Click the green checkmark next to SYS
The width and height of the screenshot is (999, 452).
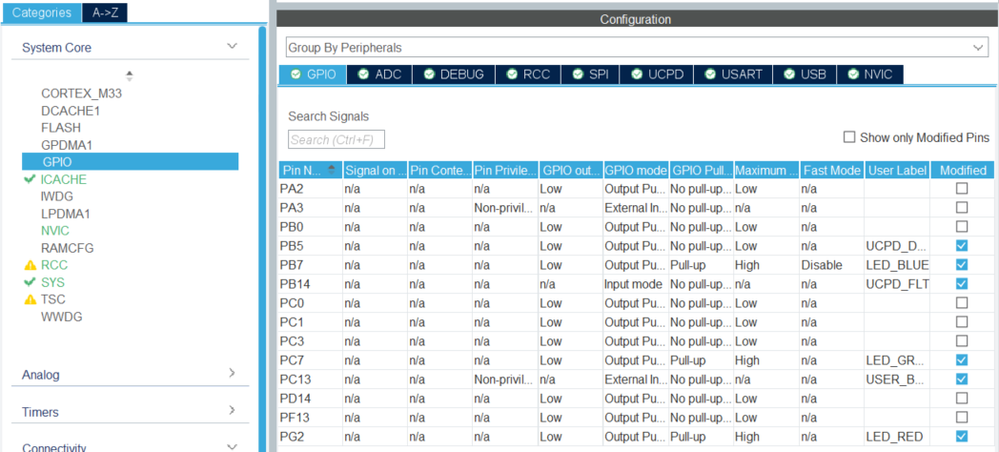click(x=30, y=282)
